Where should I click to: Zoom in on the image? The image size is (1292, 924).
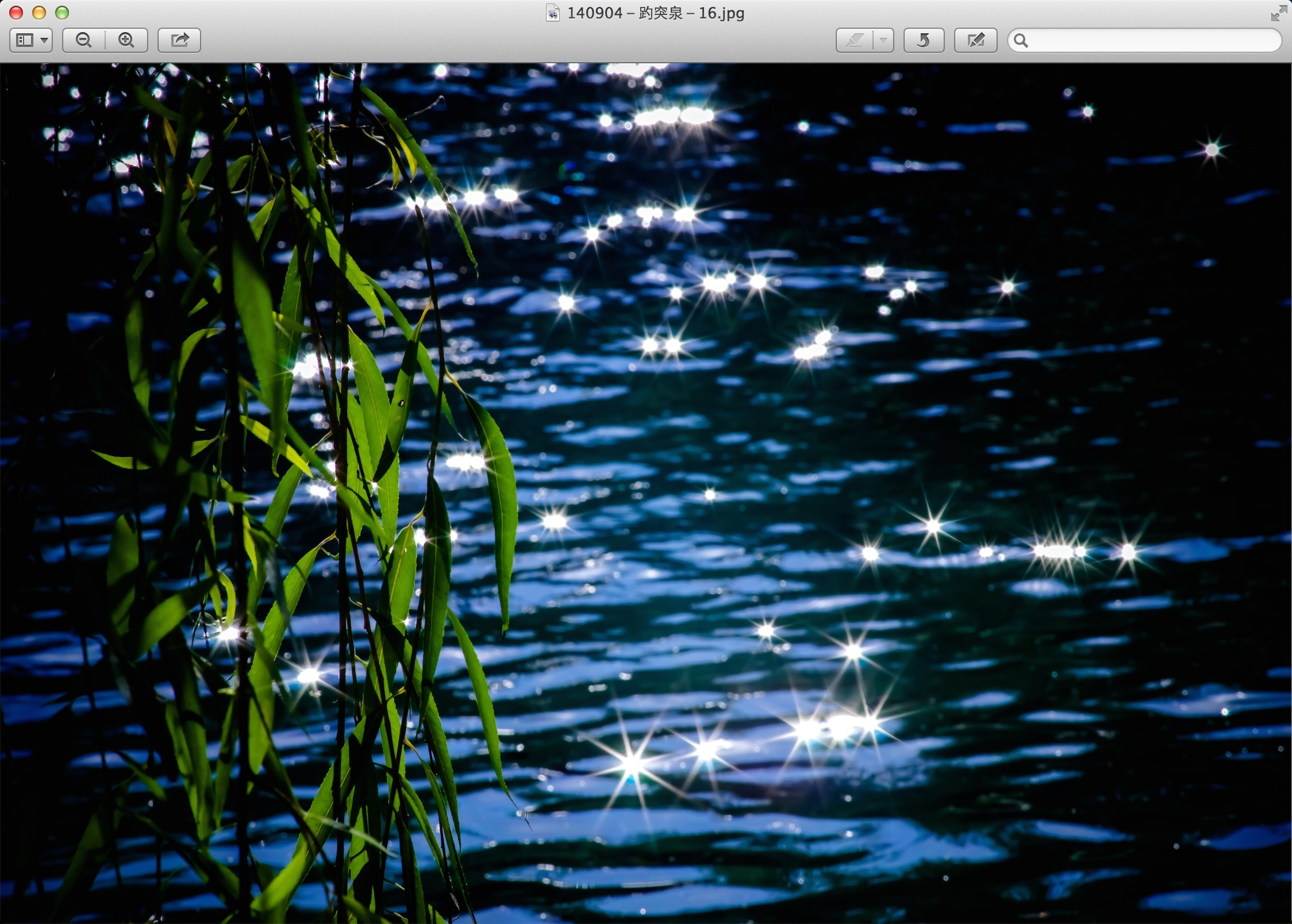pyautogui.click(x=126, y=40)
